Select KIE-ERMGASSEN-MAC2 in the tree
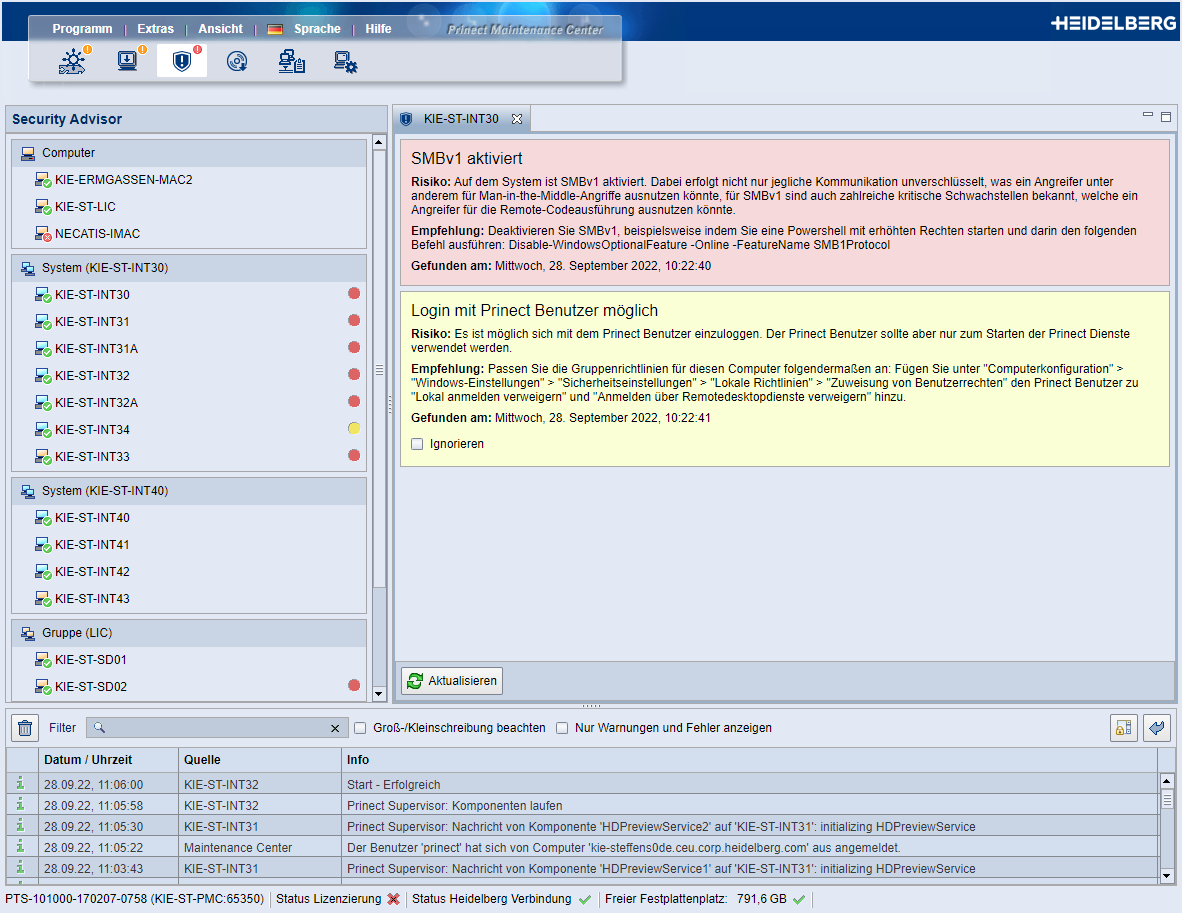 point(124,179)
